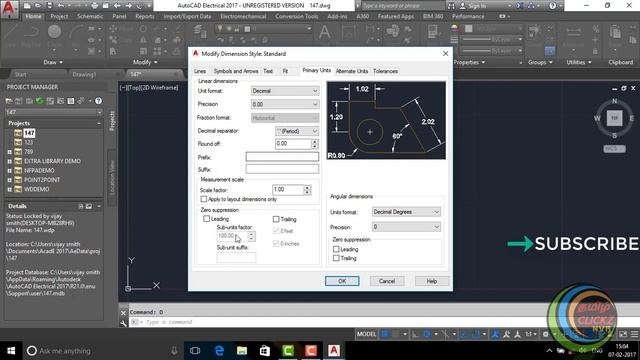Screen dimensions: 640x360
Task: Check the Trailing zero suppression box under linear
Action: pyautogui.click(x=276, y=219)
